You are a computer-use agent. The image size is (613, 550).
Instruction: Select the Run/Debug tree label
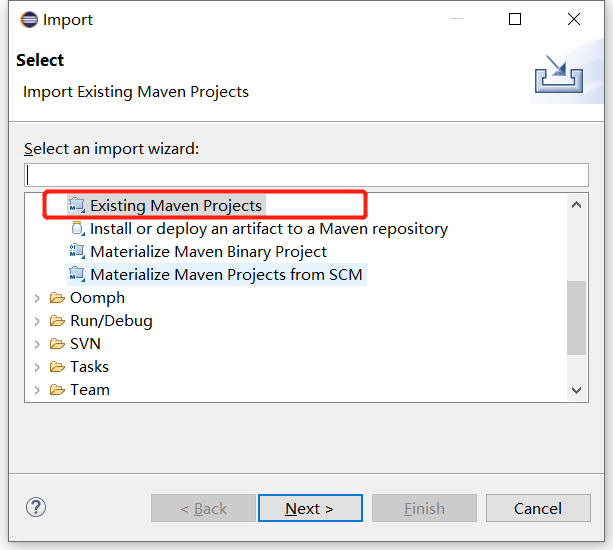click(x=111, y=321)
